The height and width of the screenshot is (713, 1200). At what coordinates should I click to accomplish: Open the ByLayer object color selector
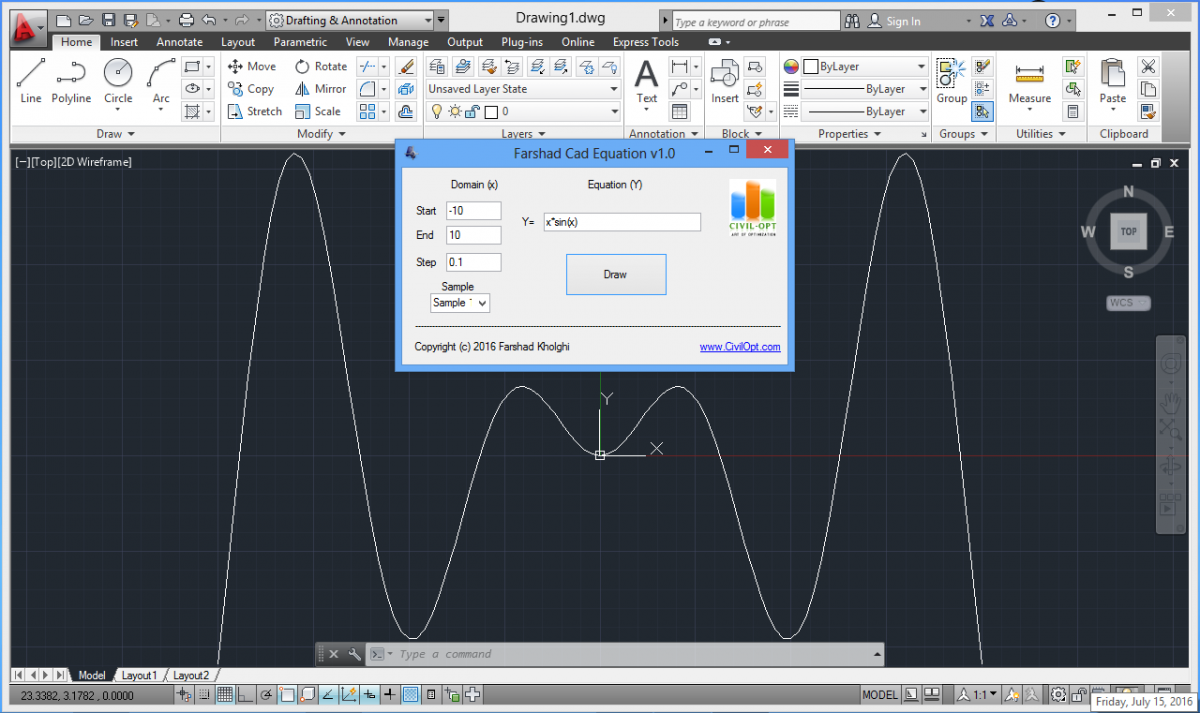click(864, 67)
